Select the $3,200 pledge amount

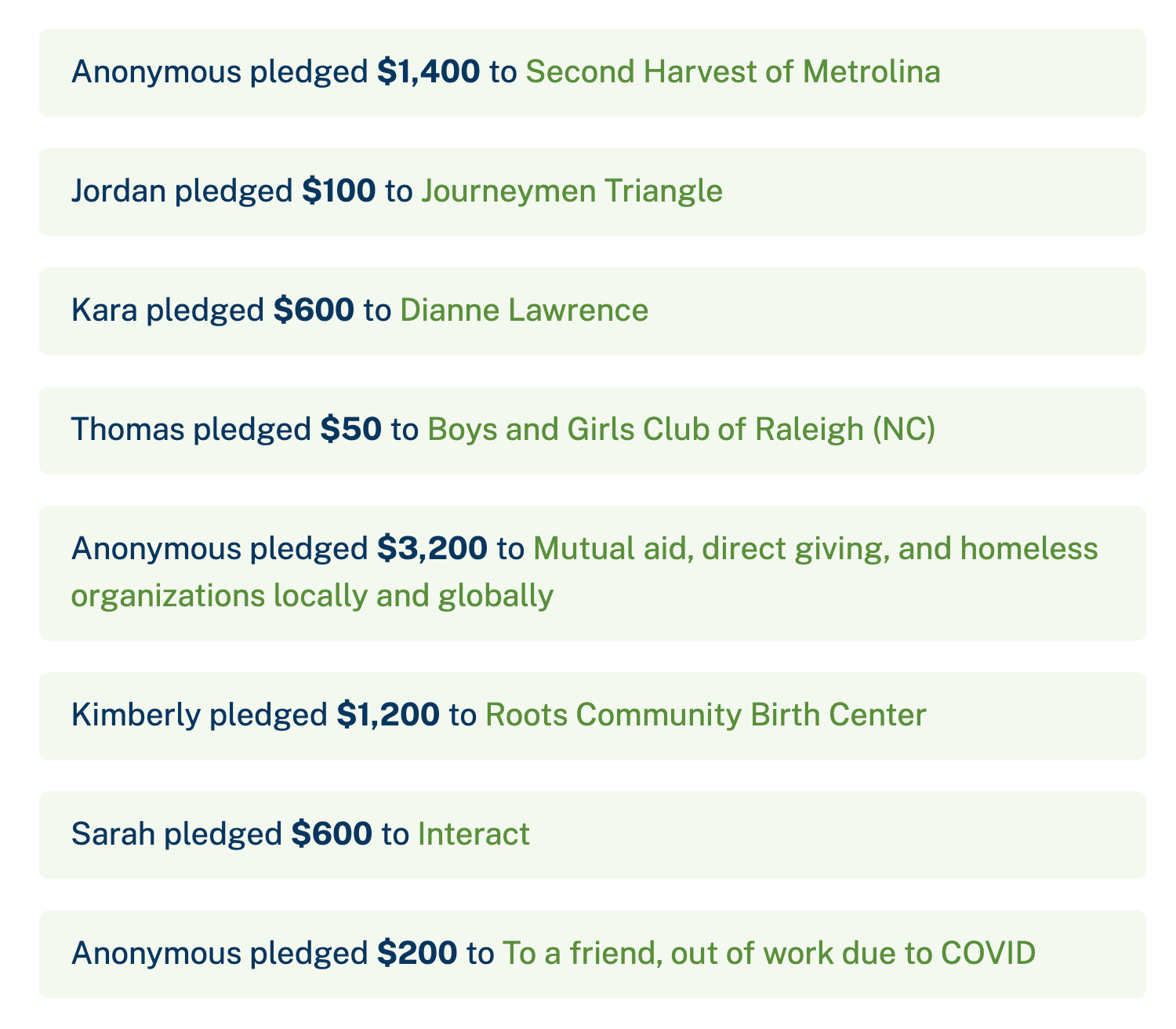coord(433,549)
